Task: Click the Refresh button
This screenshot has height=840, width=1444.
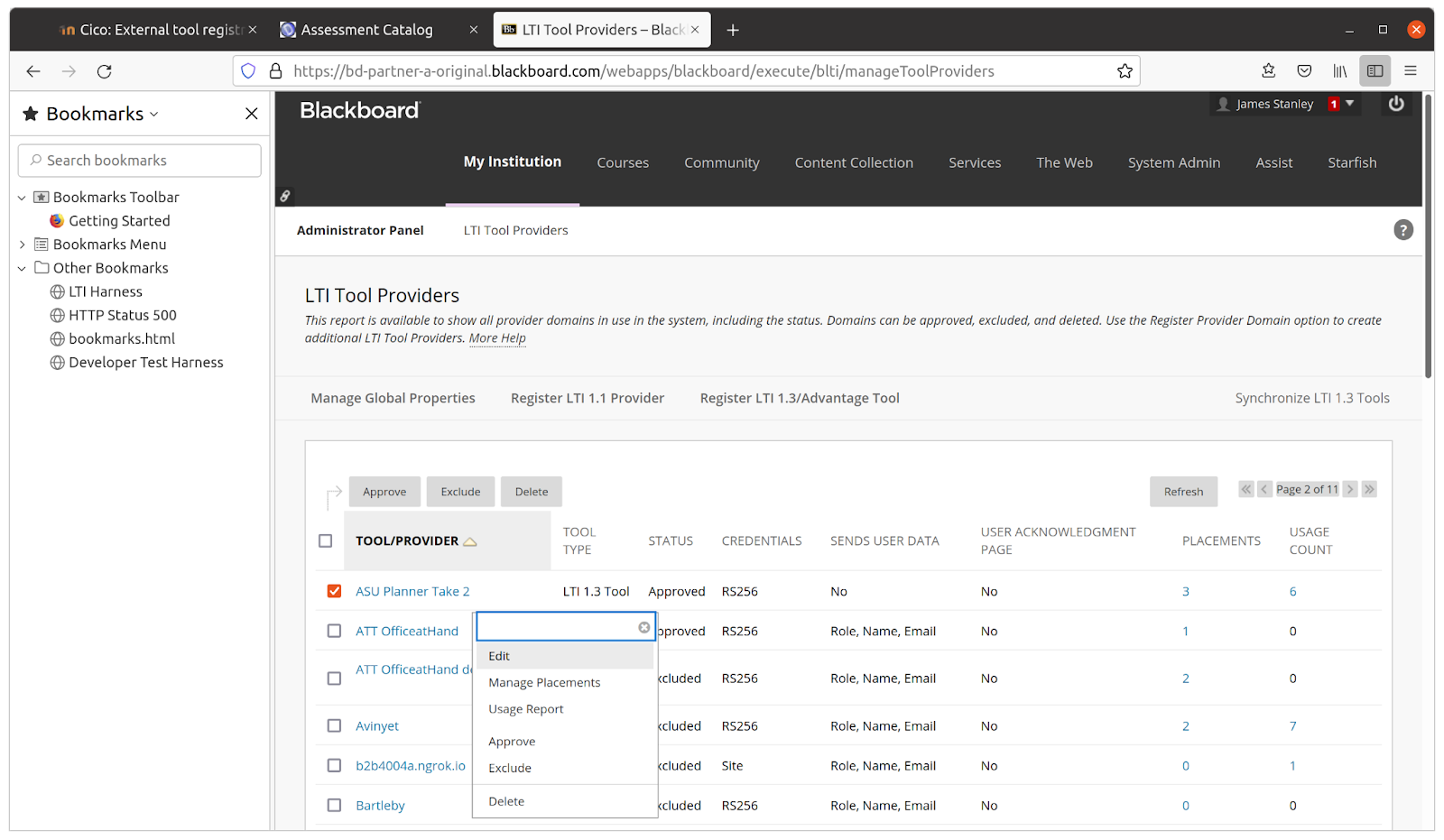Action: click(1183, 492)
